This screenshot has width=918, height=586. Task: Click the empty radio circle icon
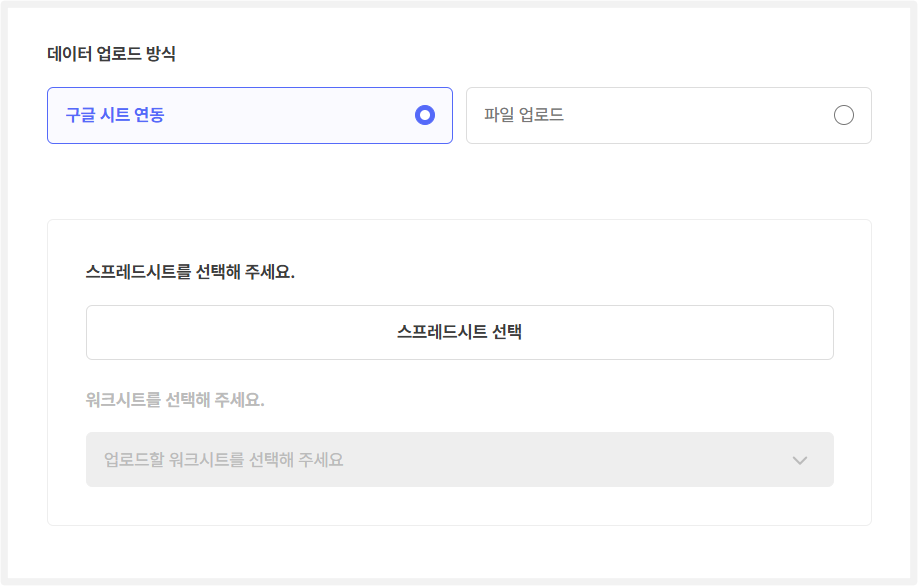point(843,115)
